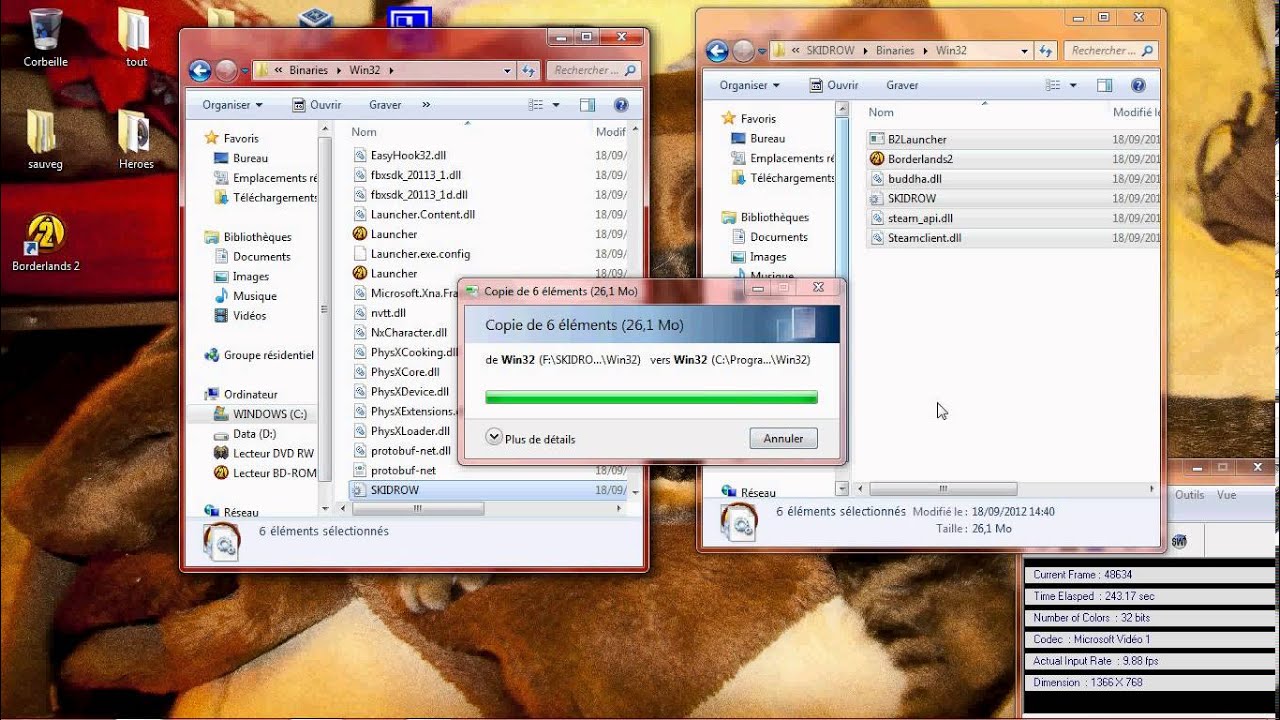Viewport: 1280px width, 720px height.
Task: Select PhysXLoader.dll in left window
Action: 410,431
